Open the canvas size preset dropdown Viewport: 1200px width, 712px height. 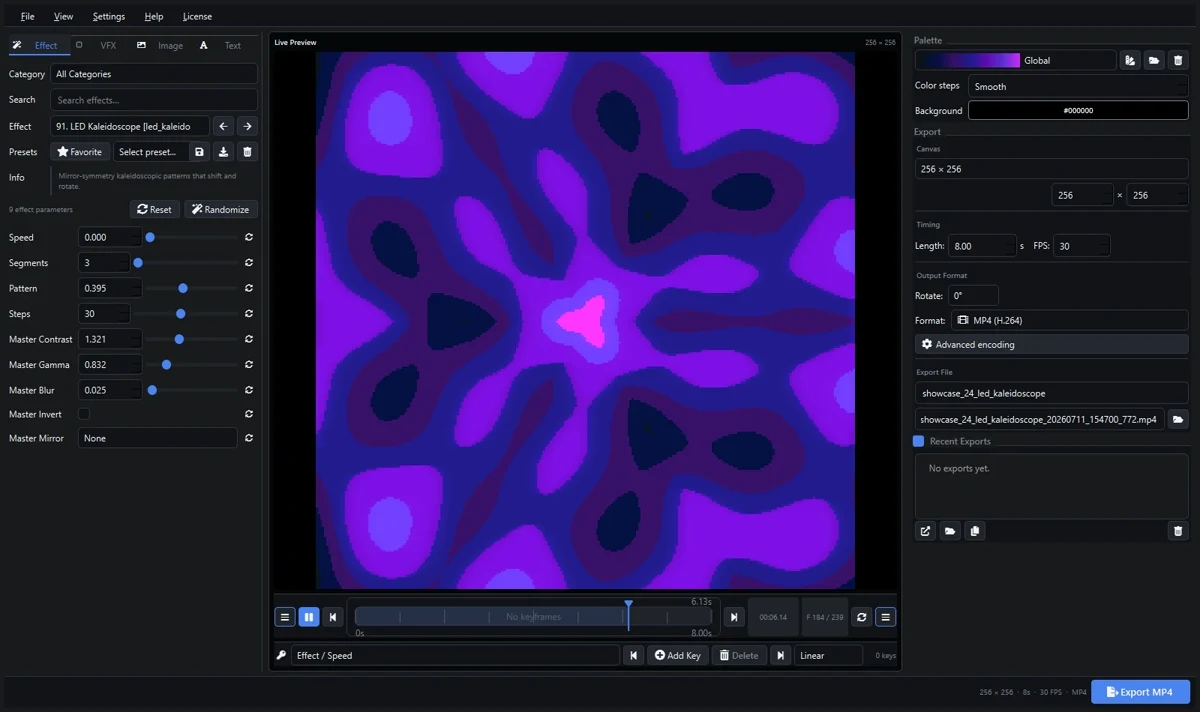click(1052, 169)
